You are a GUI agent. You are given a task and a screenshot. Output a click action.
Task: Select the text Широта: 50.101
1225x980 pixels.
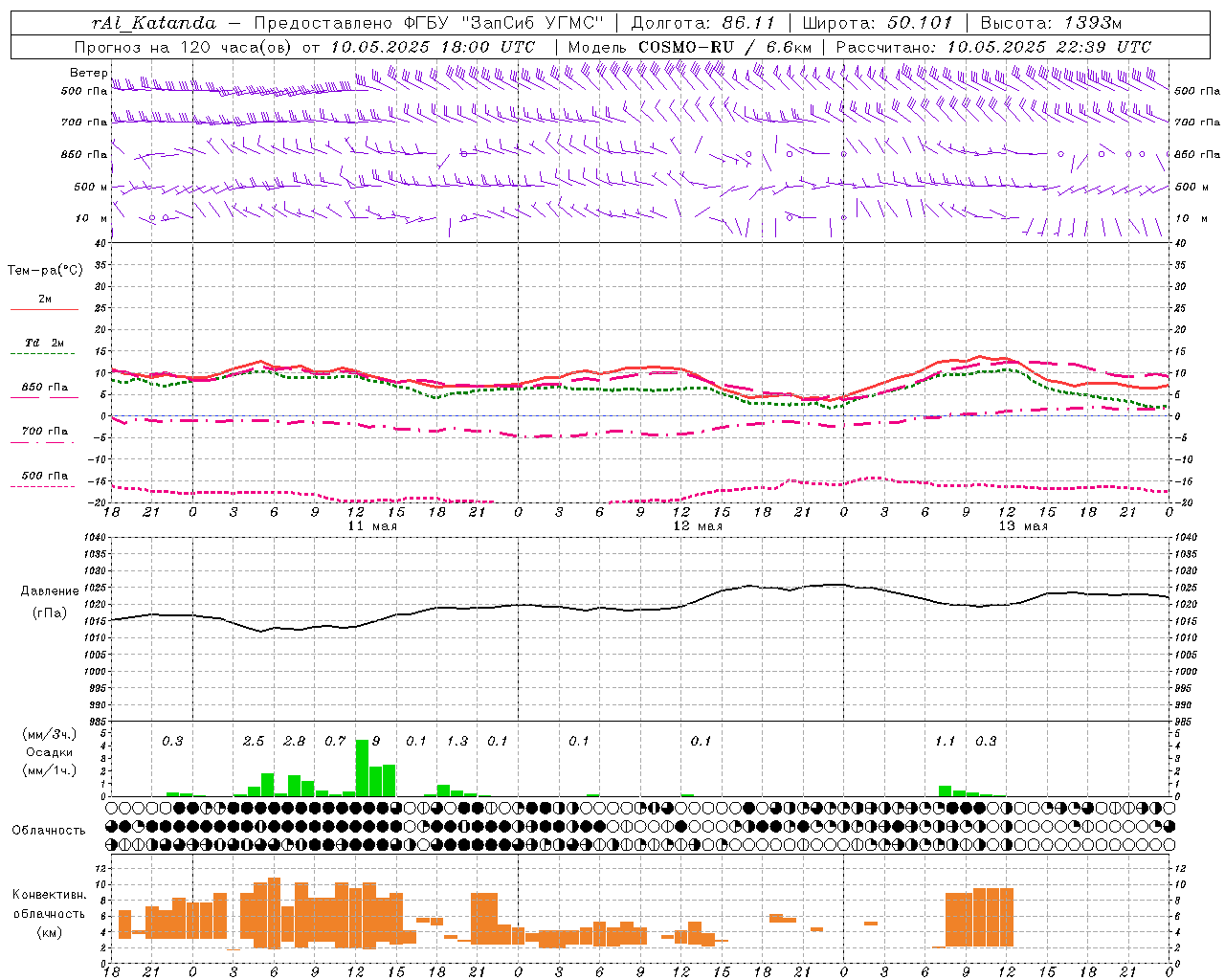pyautogui.click(x=878, y=23)
